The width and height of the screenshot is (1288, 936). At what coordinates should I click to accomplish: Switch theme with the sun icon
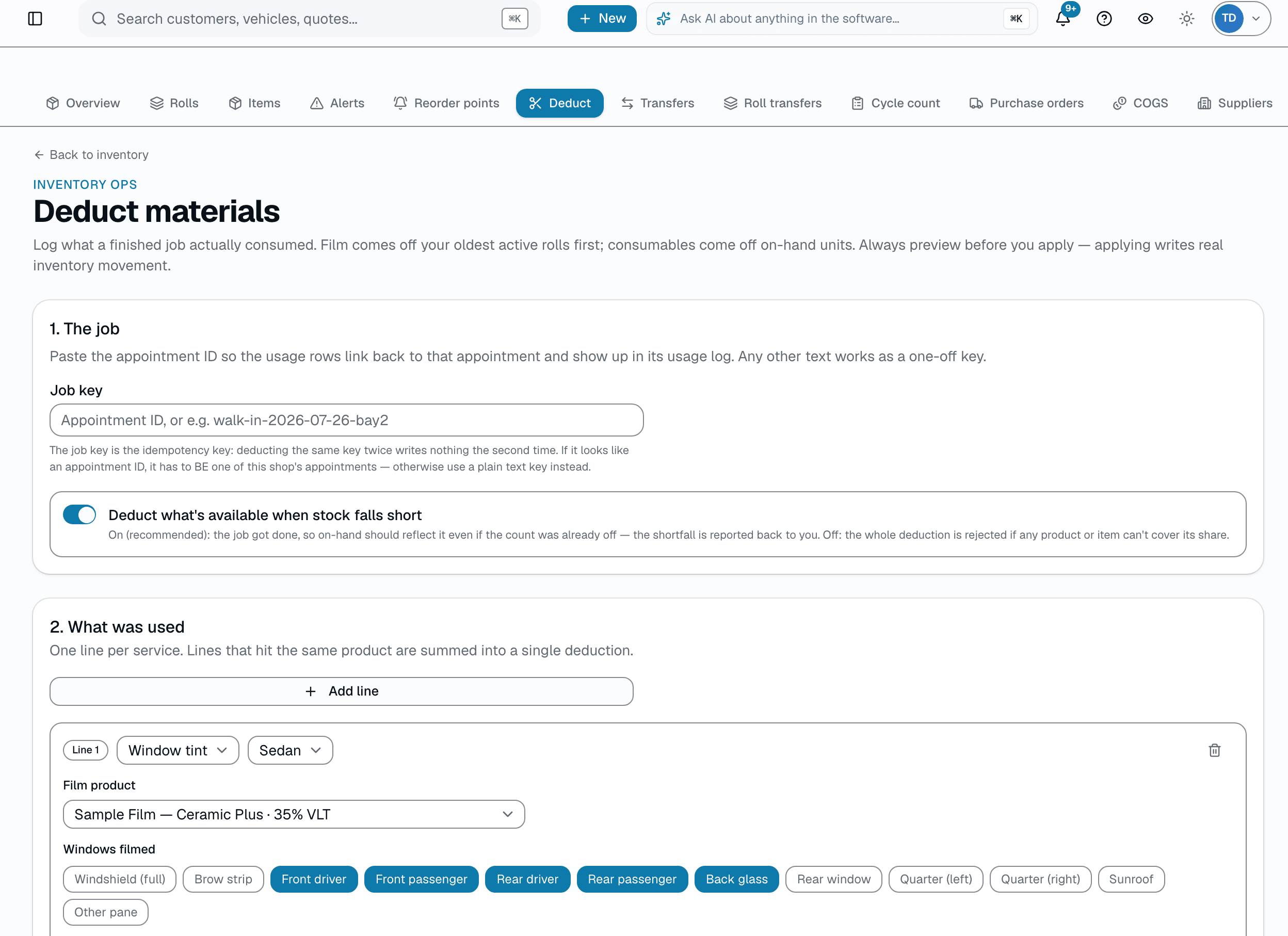pyautogui.click(x=1187, y=19)
